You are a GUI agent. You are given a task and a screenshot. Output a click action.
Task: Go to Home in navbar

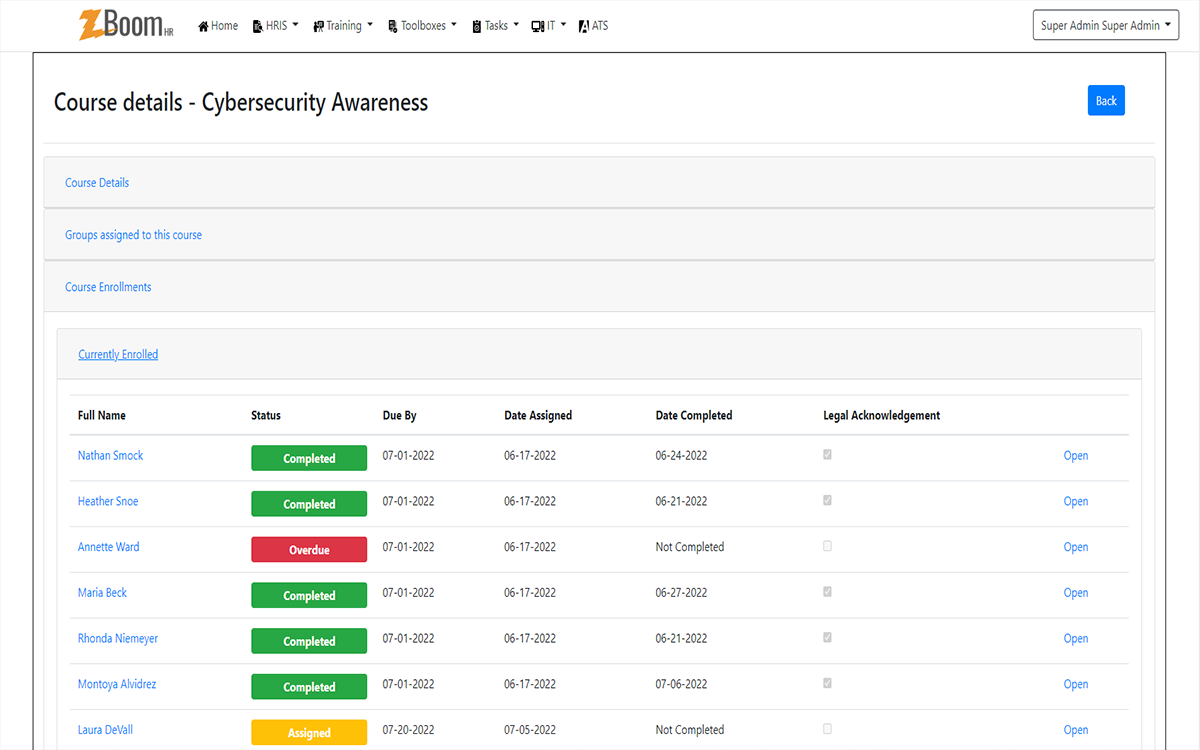[218, 26]
